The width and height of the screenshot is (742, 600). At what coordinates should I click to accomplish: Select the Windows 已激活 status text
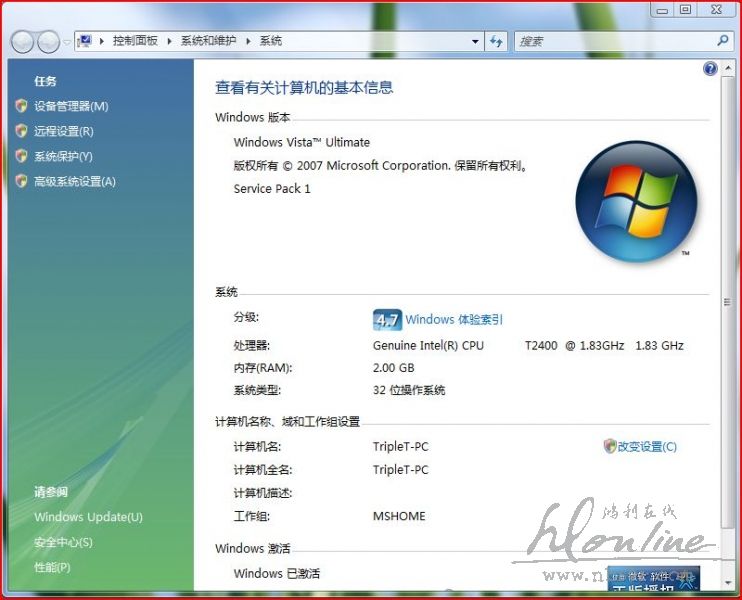coord(277,574)
